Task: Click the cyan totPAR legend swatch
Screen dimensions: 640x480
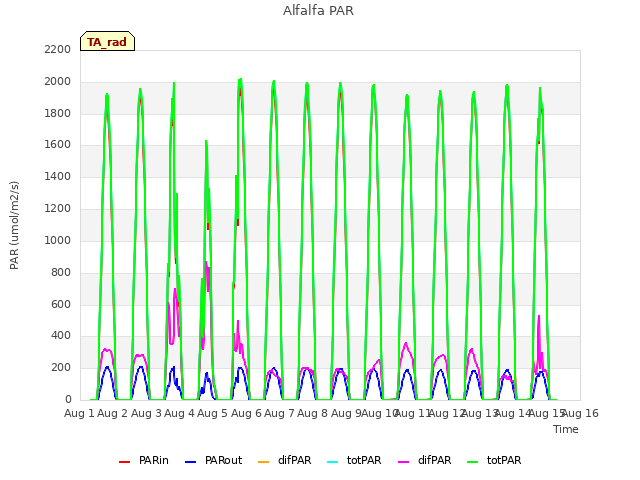Action: point(333,462)
